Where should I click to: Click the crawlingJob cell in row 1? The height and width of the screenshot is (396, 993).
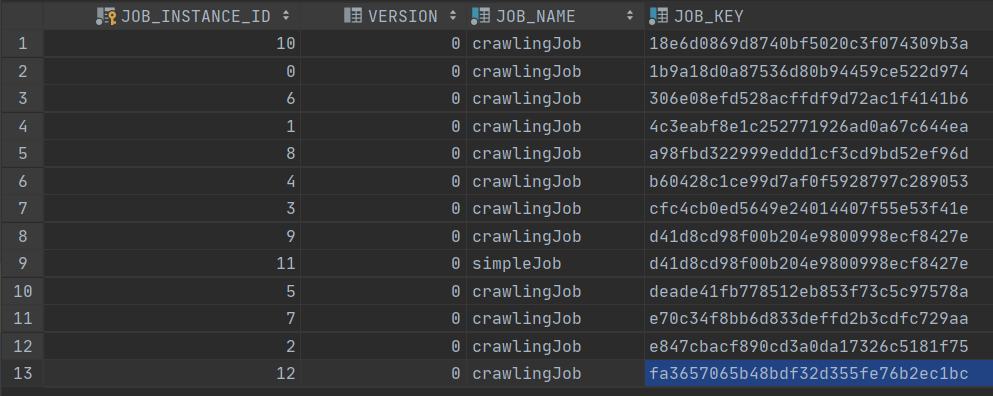point(555,44)
